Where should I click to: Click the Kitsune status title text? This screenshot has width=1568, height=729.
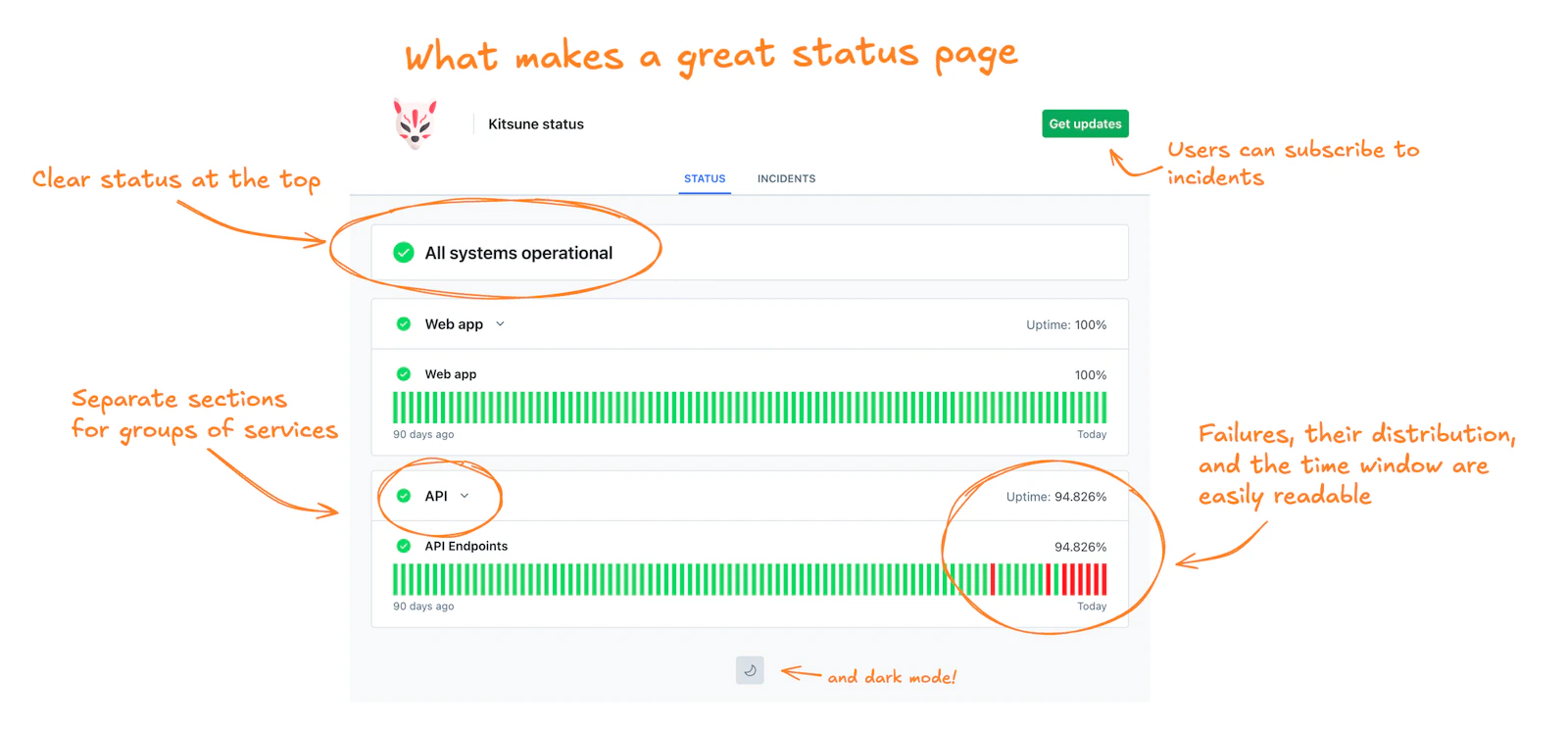[x=536, y=124]
